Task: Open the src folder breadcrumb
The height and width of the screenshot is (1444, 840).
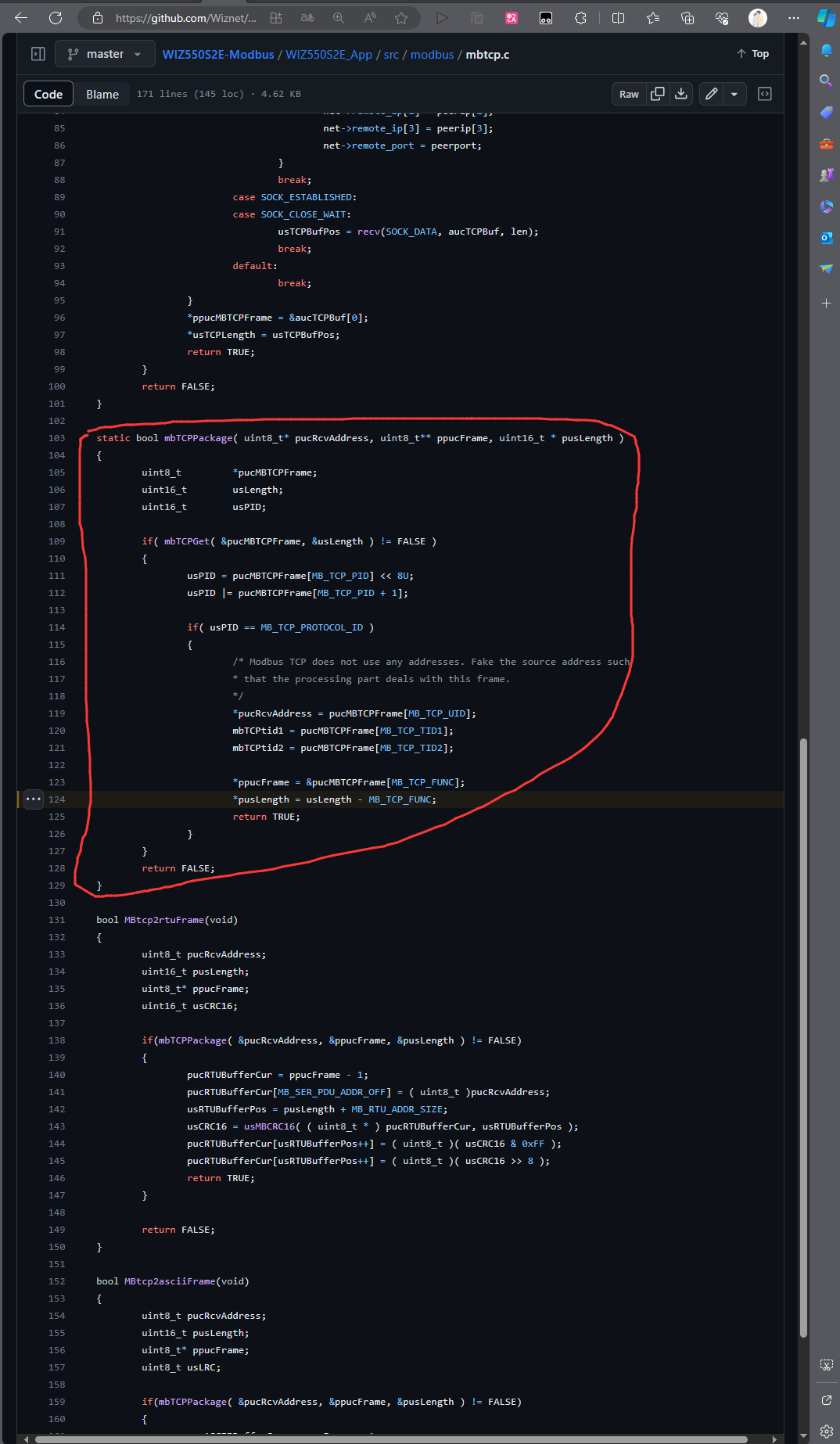Action: pyautogui.click(x=391, y=54)
